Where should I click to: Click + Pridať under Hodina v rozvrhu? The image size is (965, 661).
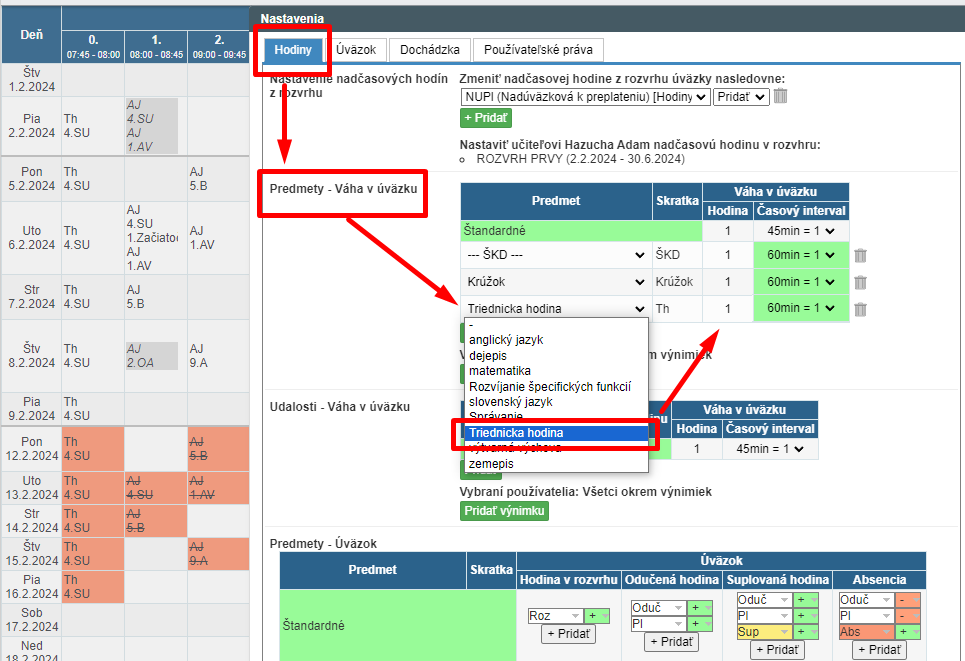(568, 634)
